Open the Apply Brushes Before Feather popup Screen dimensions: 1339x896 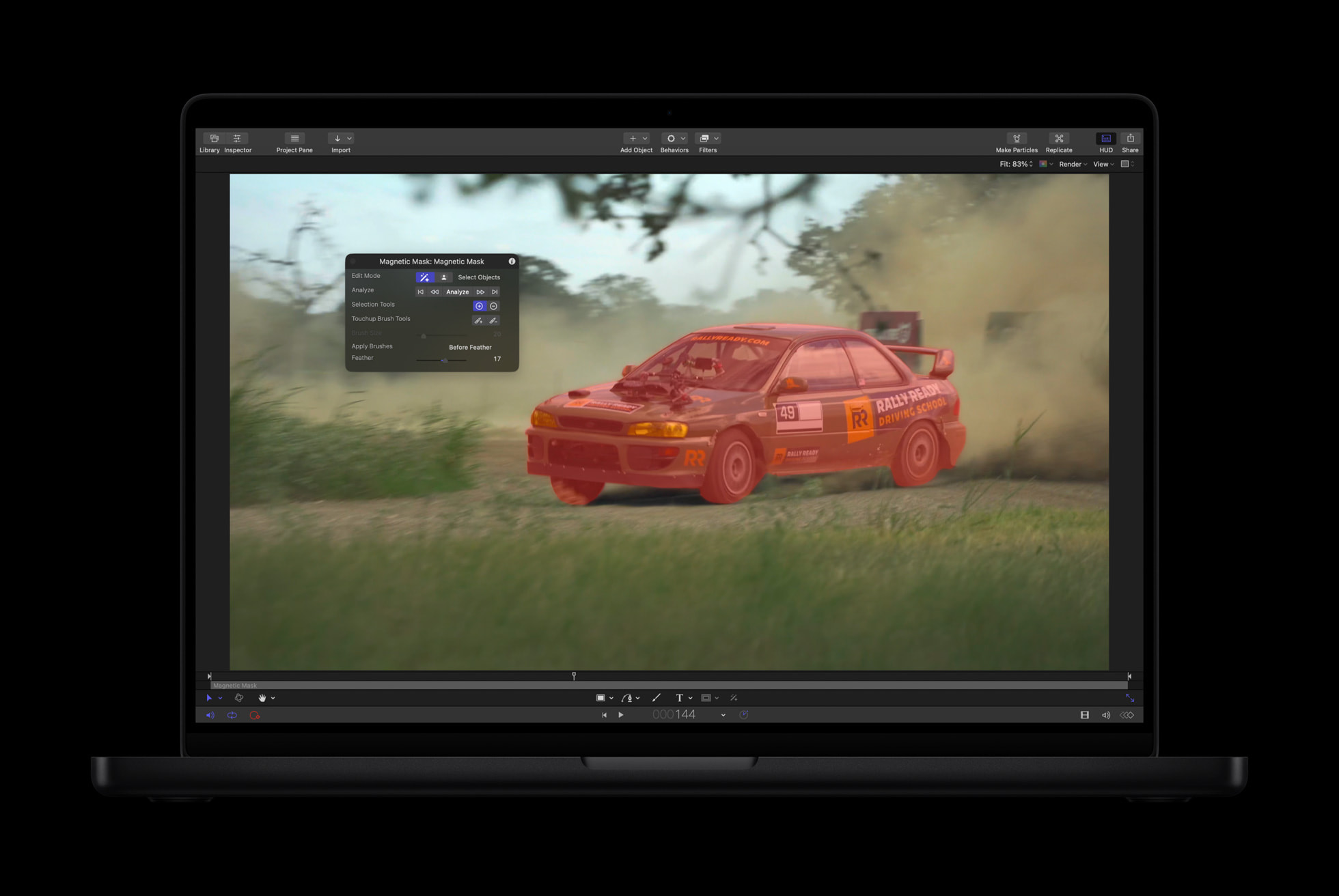point(469,347)
